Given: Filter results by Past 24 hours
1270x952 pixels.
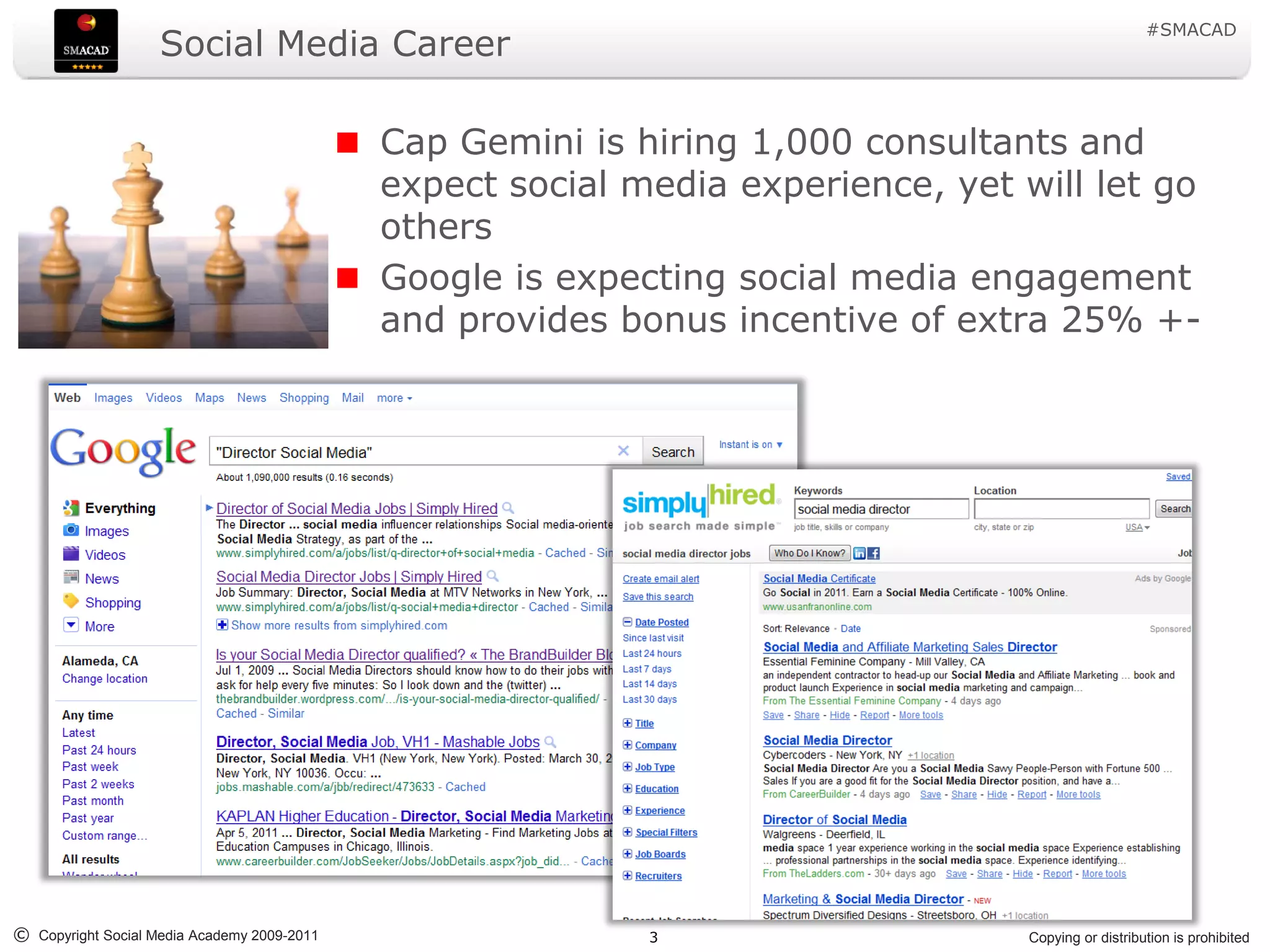Looking at the screenshot, I should point(99,750).
